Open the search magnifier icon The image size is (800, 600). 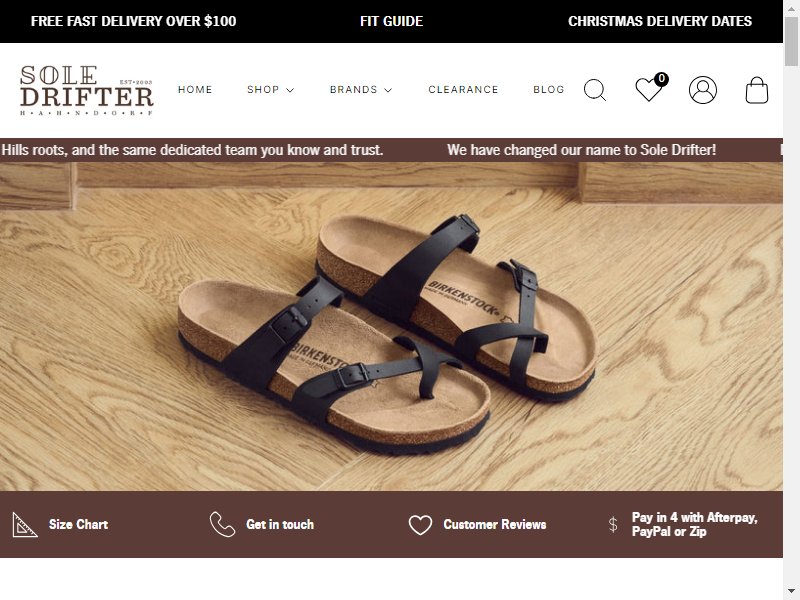pyautogui.click(x=595, y=90)
